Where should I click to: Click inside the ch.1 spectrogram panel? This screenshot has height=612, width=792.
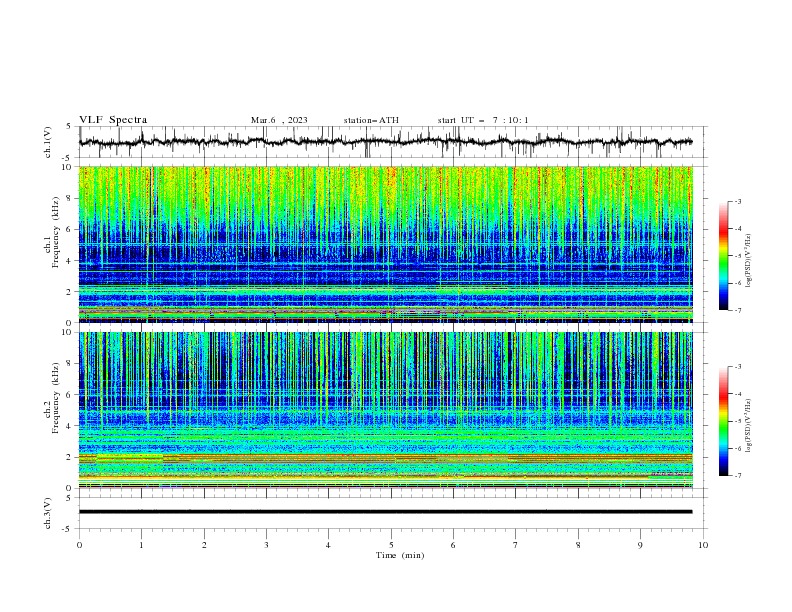385,244
